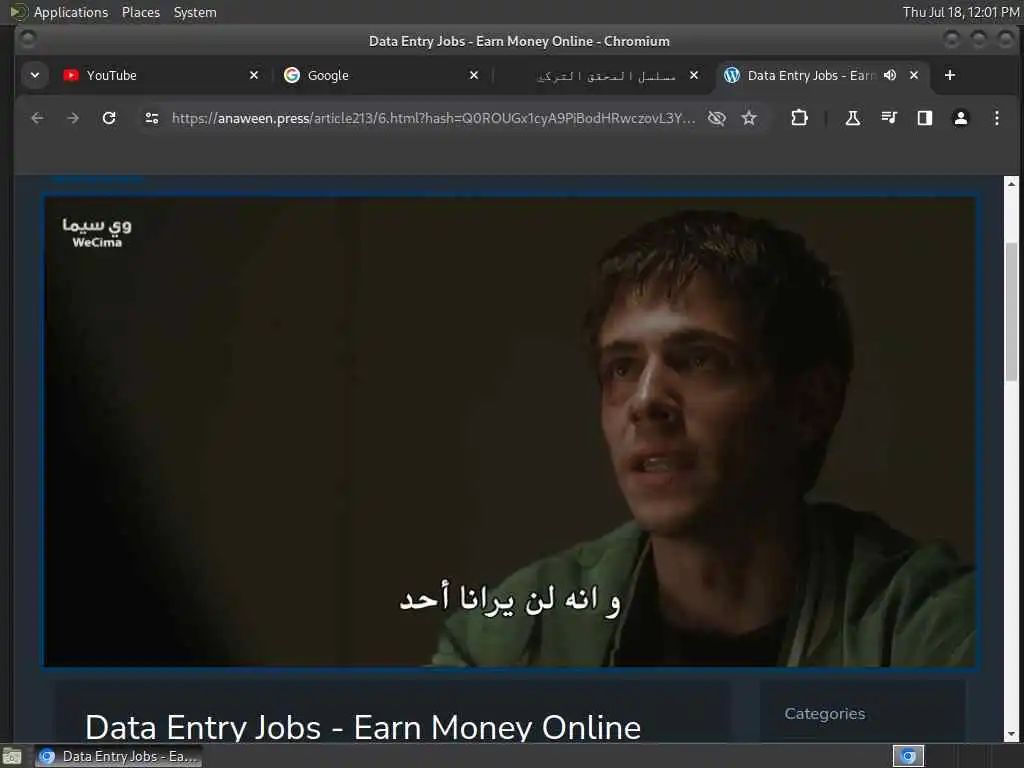Viewport: 1024px width, 768px height.
Task: Click the Chromium workspace switcher icon
Action: tap(908, 756)
